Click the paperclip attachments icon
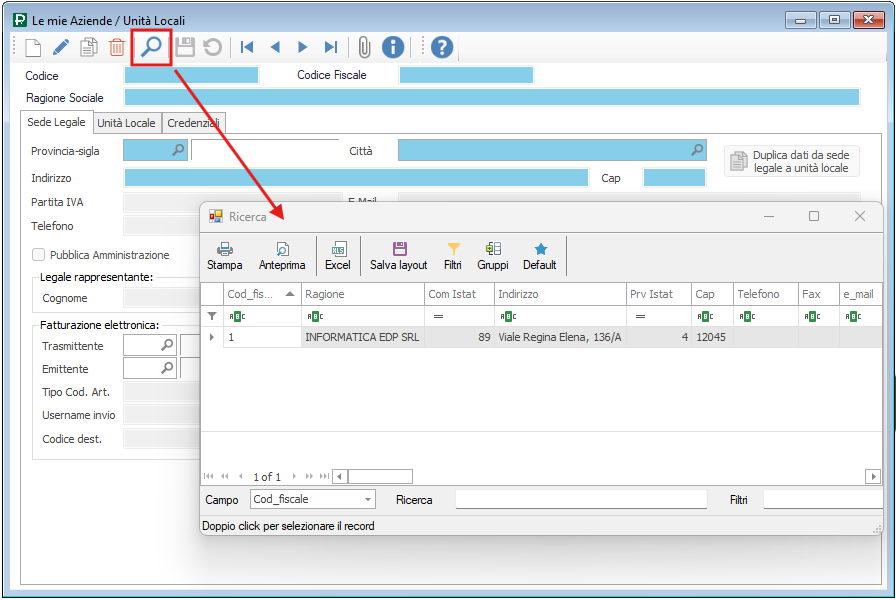Viewport: 896px width, 600px height. (x=364, y=47)
